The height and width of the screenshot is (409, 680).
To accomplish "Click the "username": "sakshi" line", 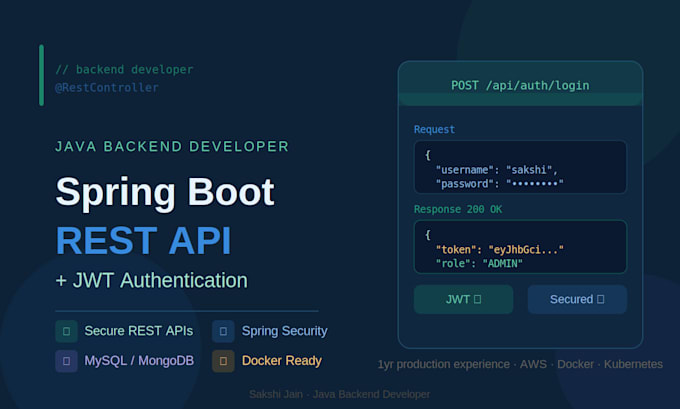I will pos(497,170).
